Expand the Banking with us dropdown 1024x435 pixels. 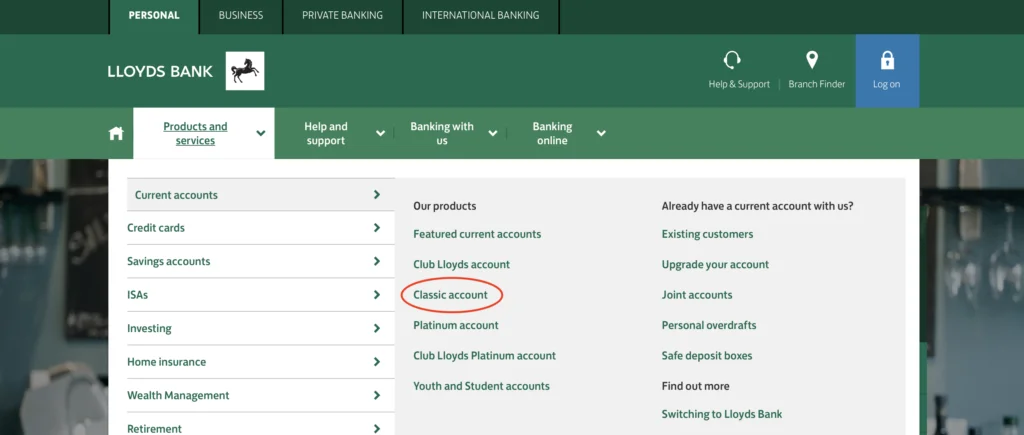[x=450, y=133]
